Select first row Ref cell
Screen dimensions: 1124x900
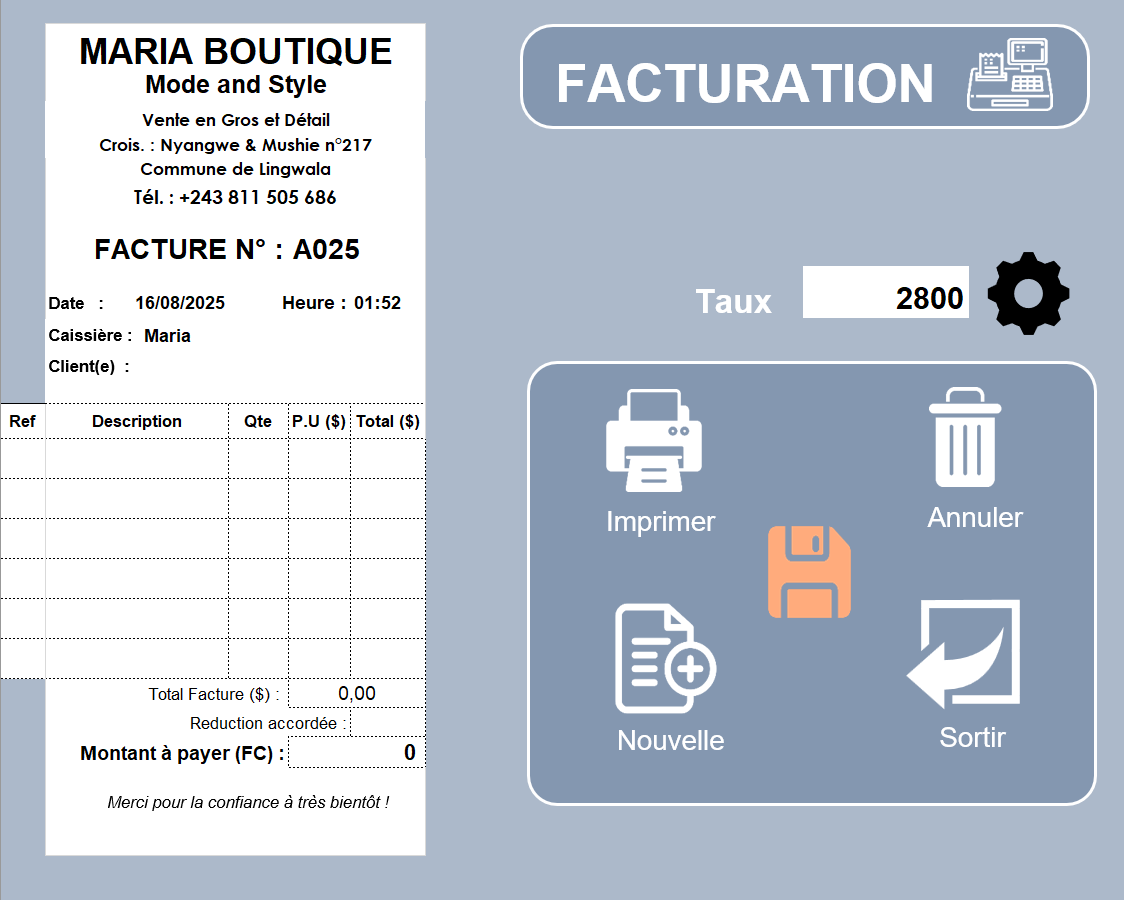pos(22,459)
